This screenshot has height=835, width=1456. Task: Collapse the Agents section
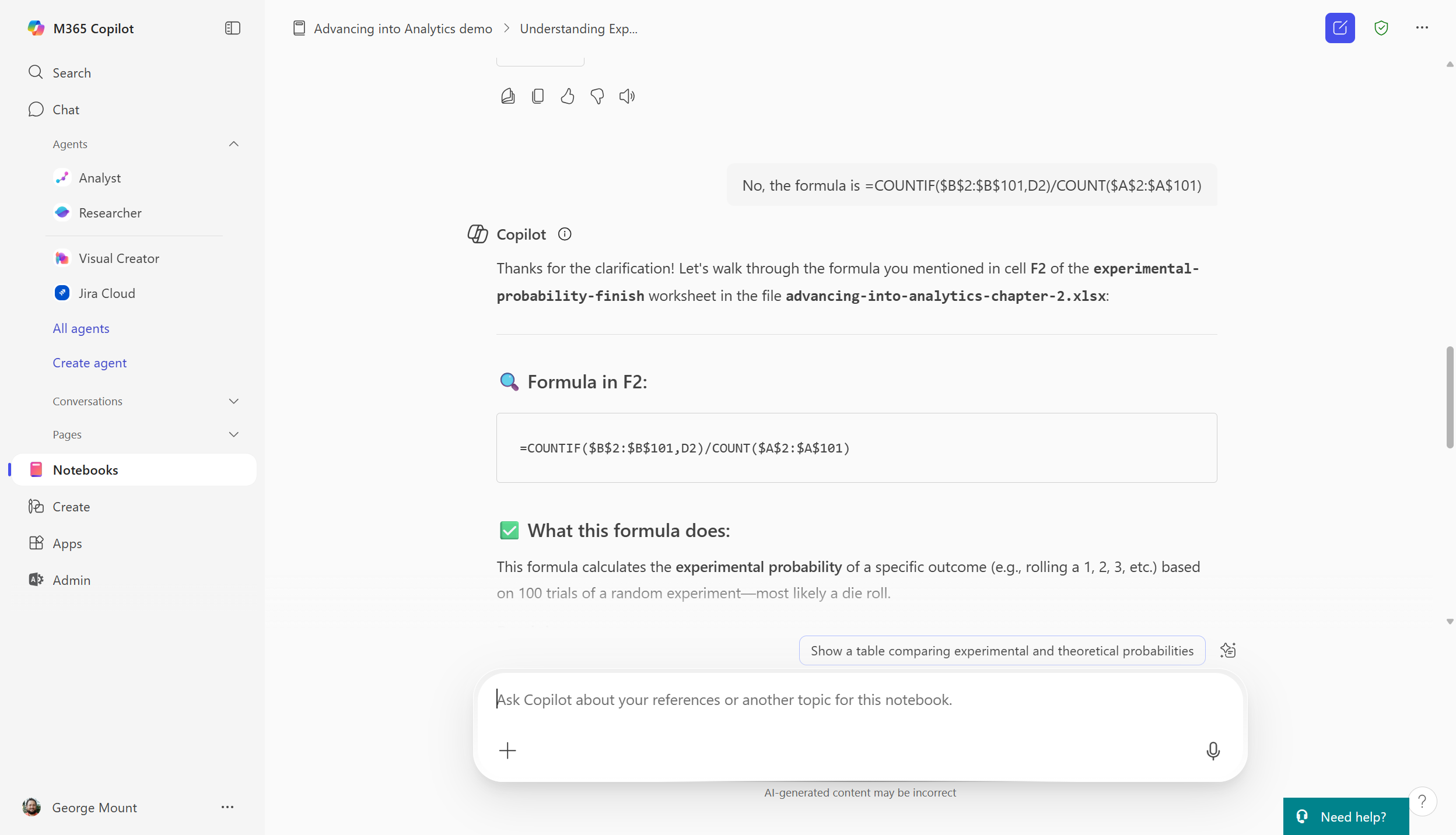[x=233, y=144]
